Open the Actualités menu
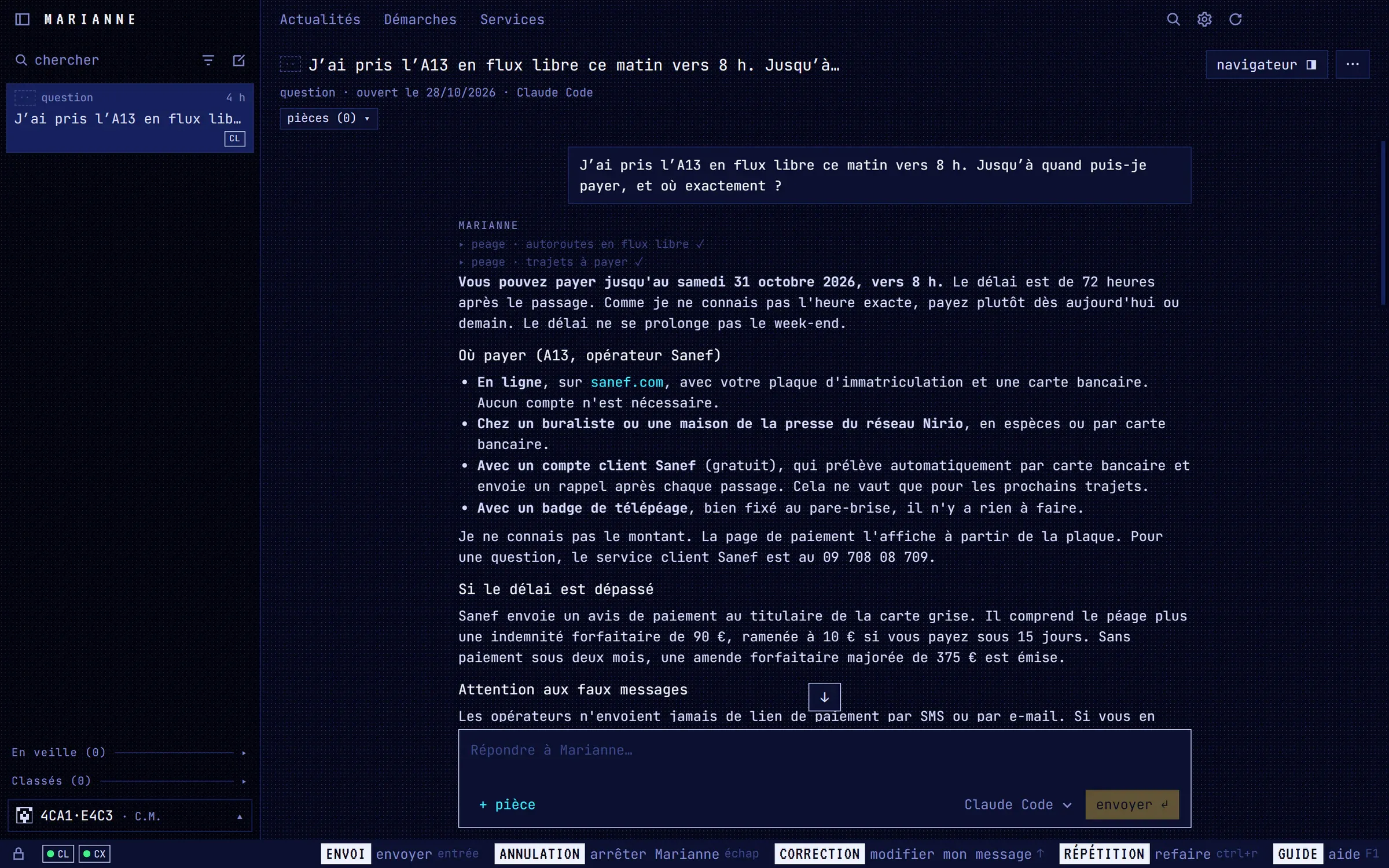 (x=320, y=19)
